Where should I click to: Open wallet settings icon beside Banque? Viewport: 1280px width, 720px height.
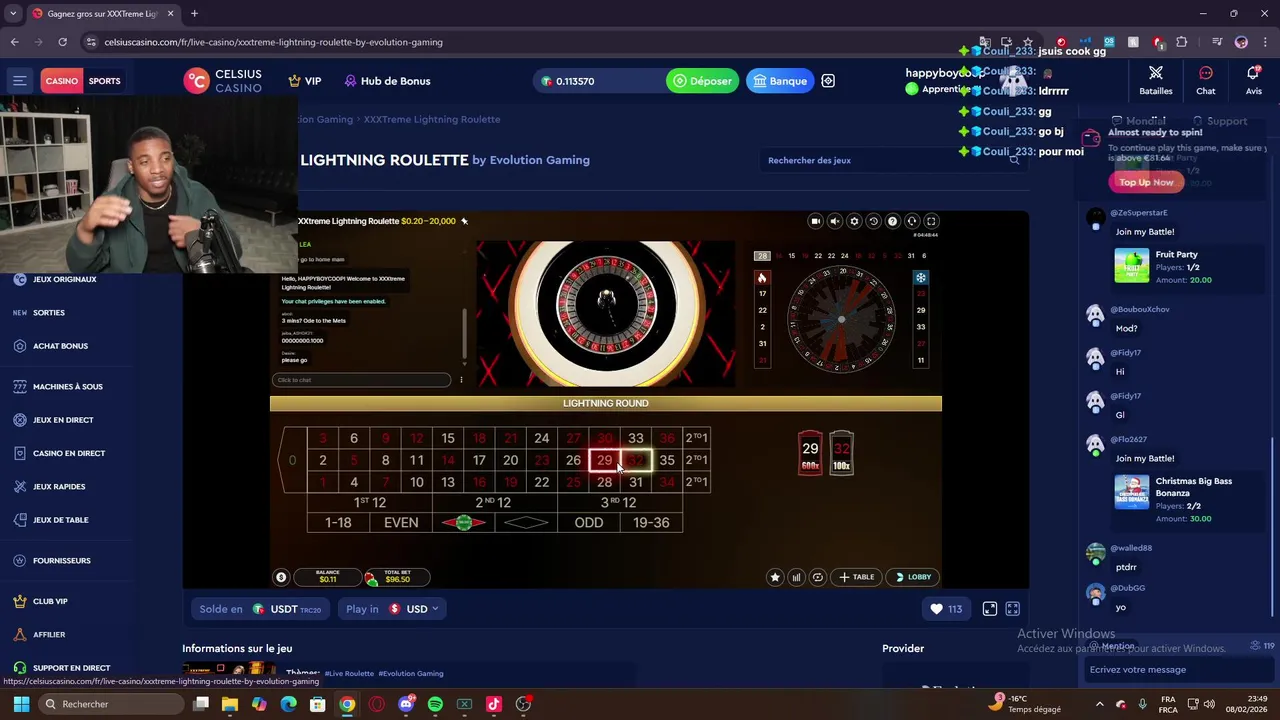[828, 81]
